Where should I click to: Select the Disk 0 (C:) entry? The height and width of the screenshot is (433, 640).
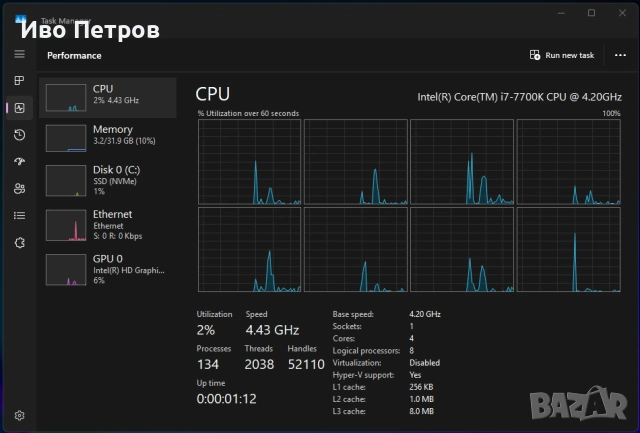(x=108, y=180)
